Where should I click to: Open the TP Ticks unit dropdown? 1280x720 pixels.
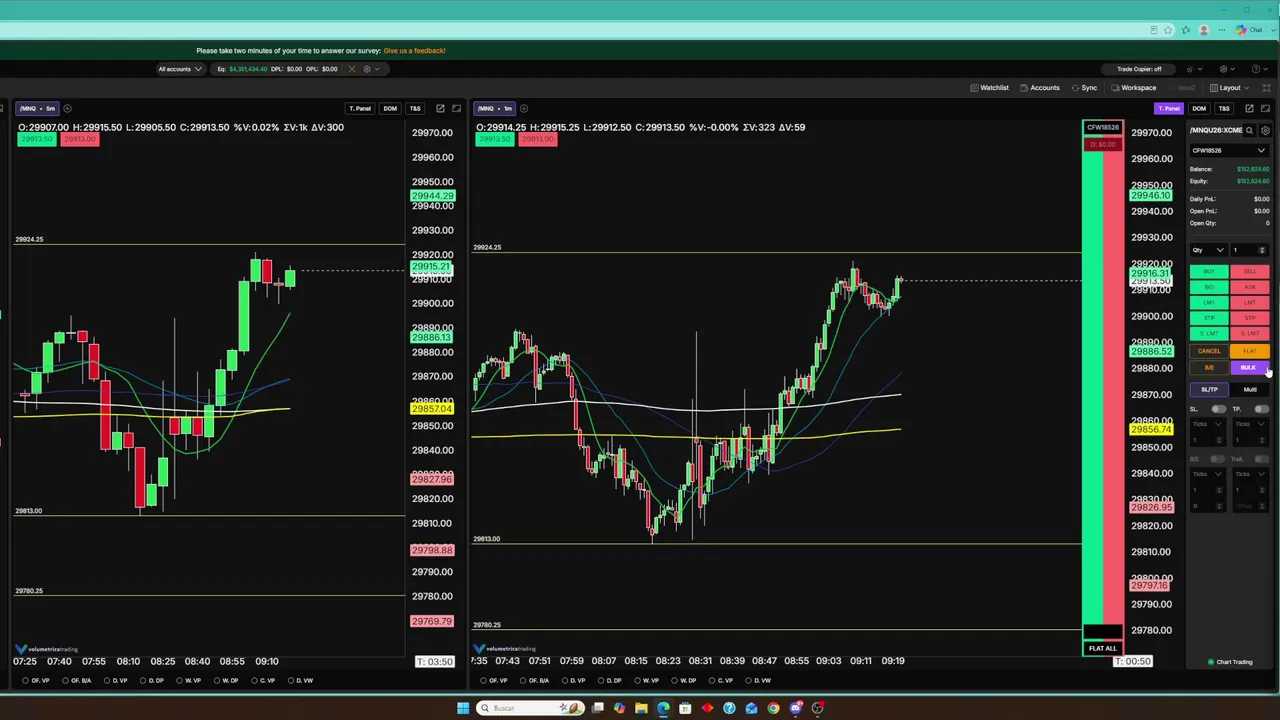[x=1251, y=424]
